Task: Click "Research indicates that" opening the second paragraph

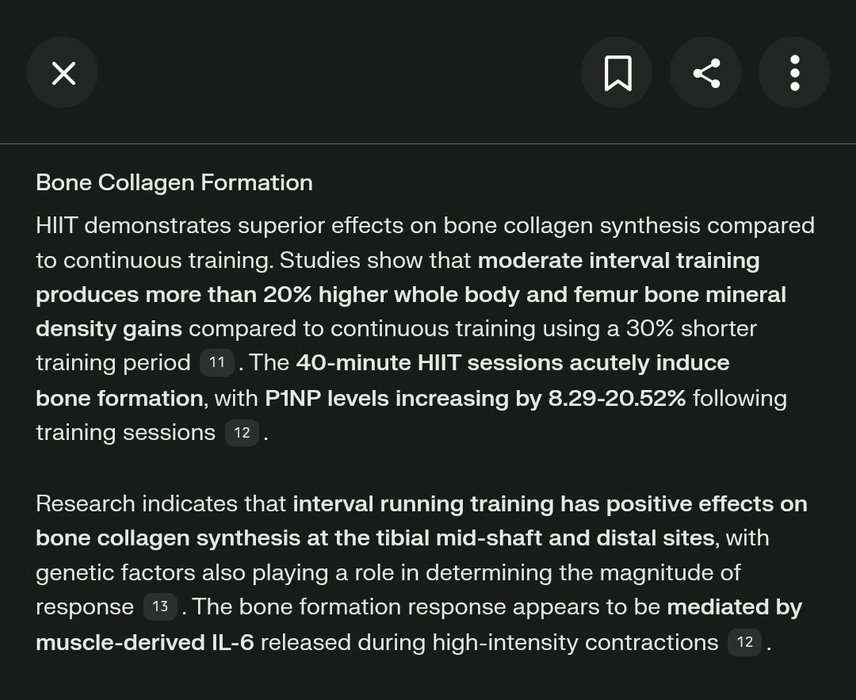Action: click(x=160, y=503)
